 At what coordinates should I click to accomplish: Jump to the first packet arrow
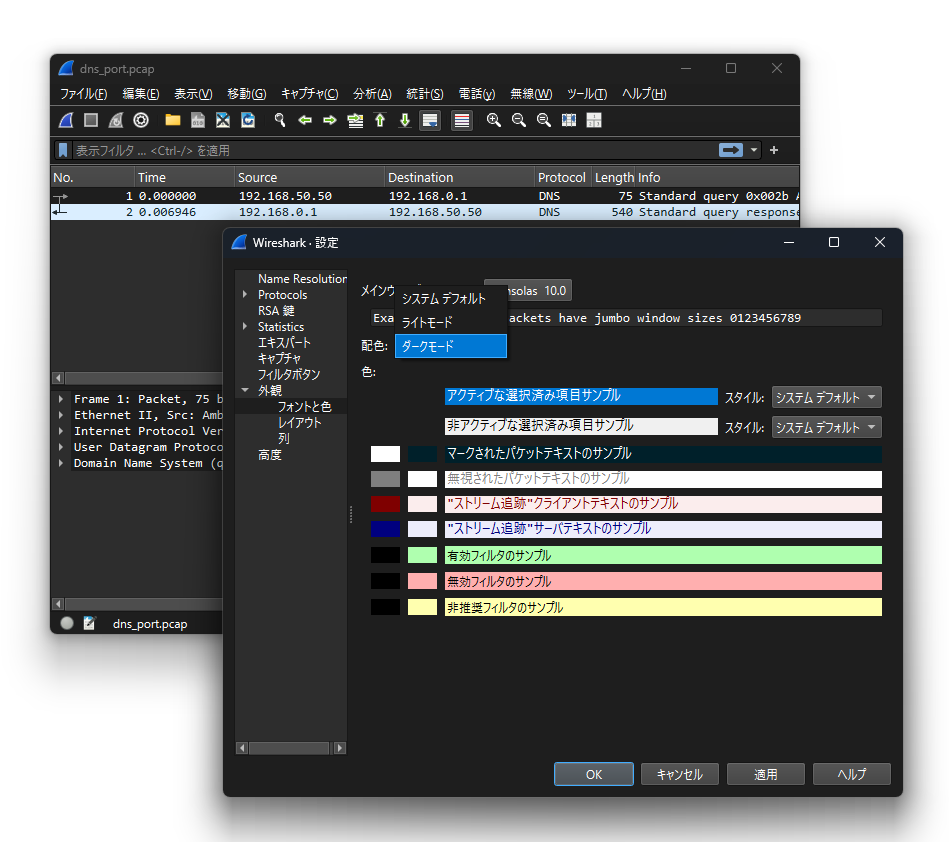pos(380,120)
